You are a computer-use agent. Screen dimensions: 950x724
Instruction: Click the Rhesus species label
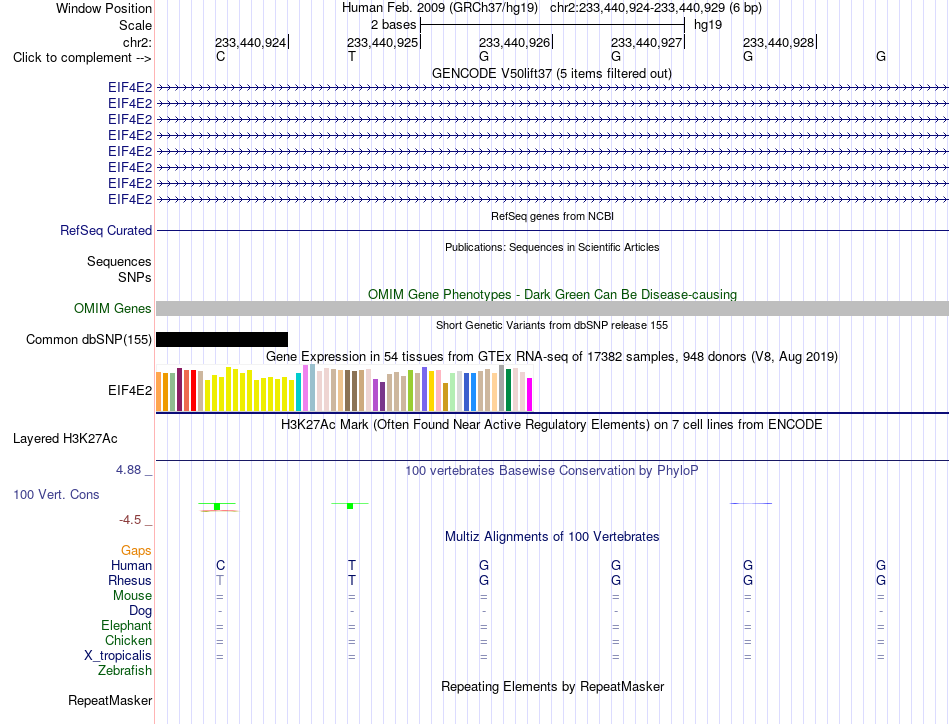pos(130,580)
